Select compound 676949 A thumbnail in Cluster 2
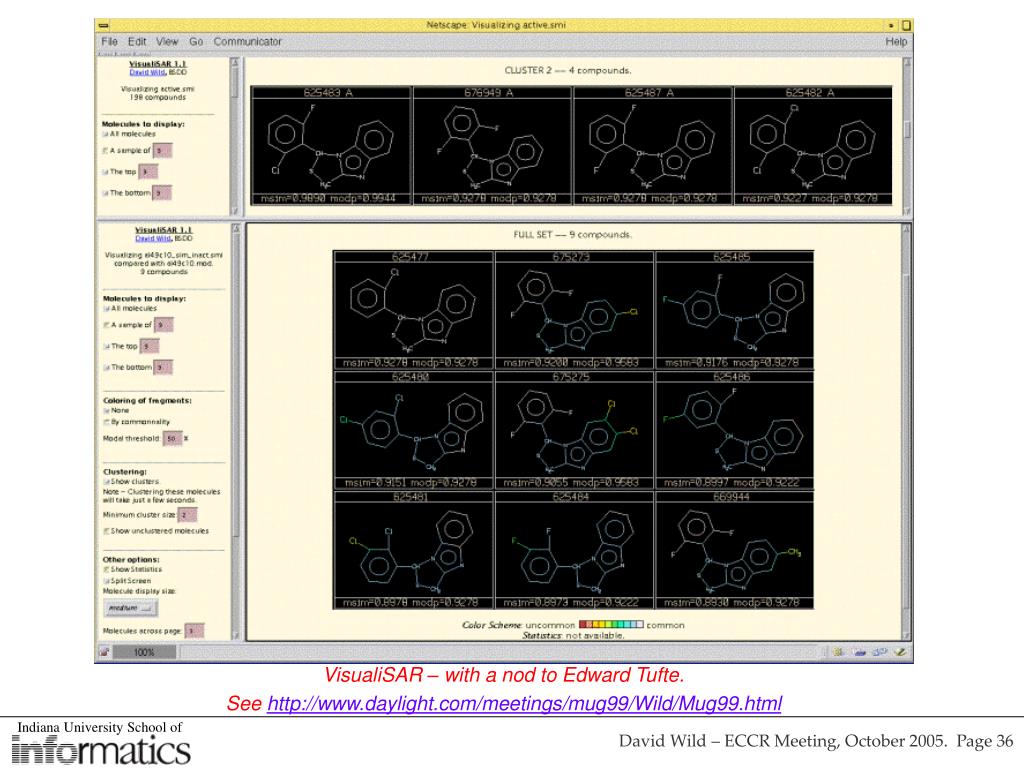 point(492,146)
